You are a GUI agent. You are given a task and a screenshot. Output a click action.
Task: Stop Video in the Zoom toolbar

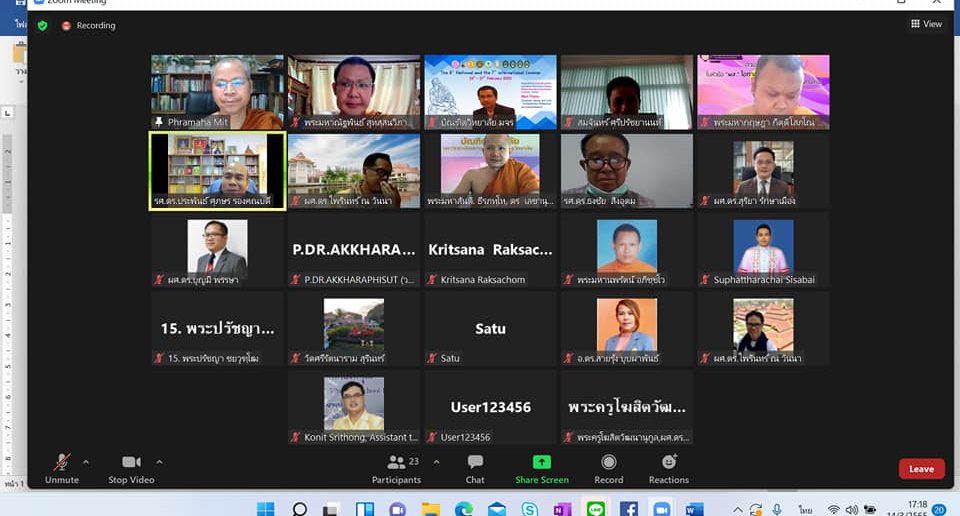[131, 469]
